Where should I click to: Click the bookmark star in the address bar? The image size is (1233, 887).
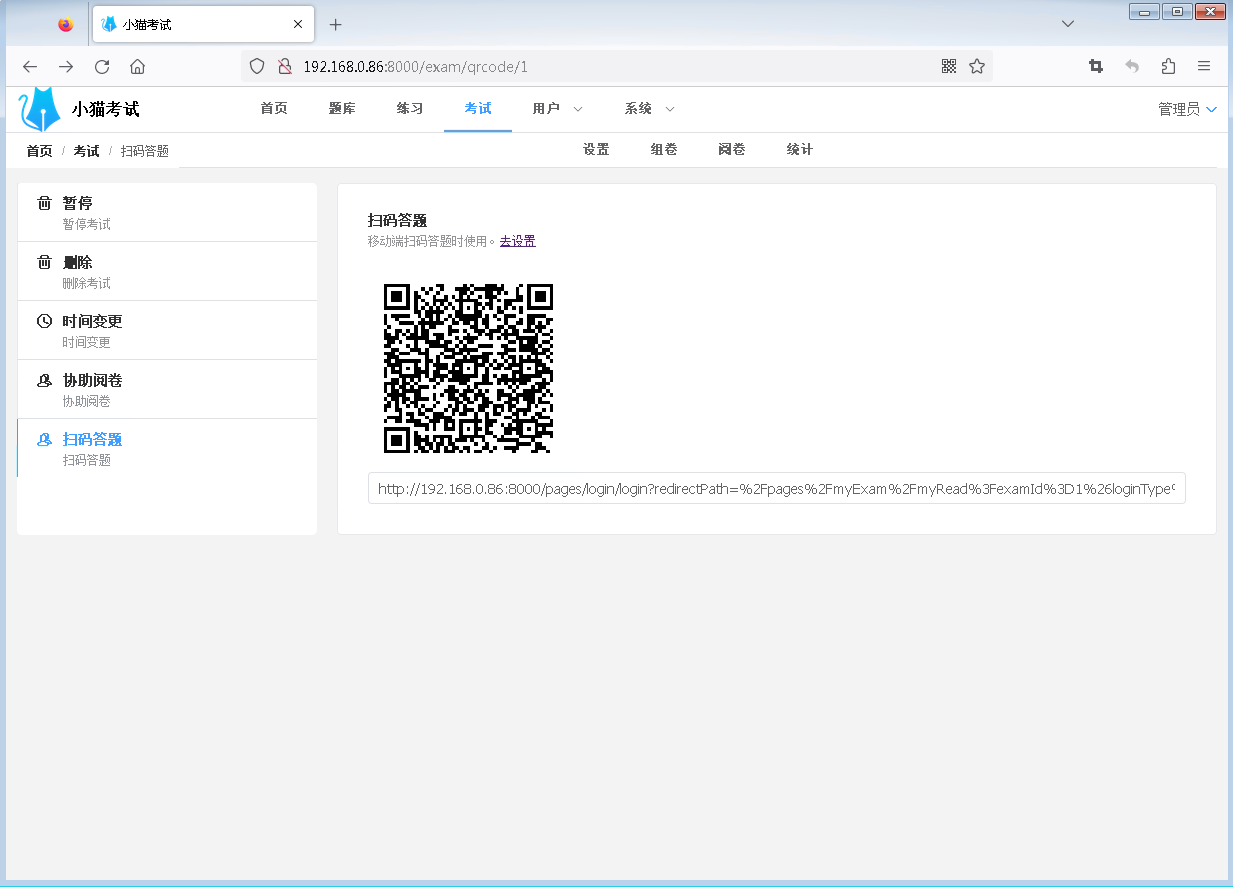tap(976, 65)
